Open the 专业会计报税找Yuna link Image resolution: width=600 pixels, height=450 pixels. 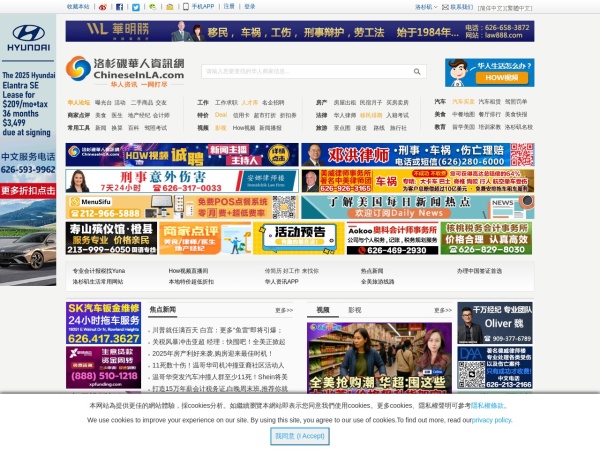(99, 271)
